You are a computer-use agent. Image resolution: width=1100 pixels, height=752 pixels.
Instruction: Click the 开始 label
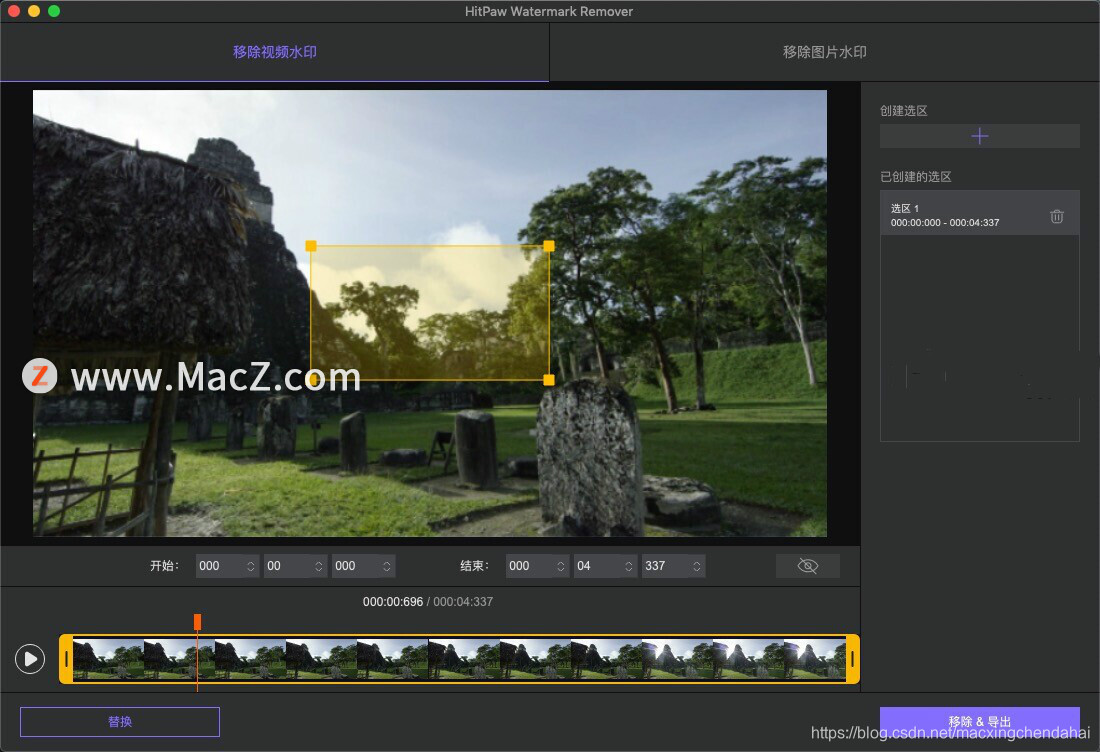pyautogui.click(x=165, y=566)
